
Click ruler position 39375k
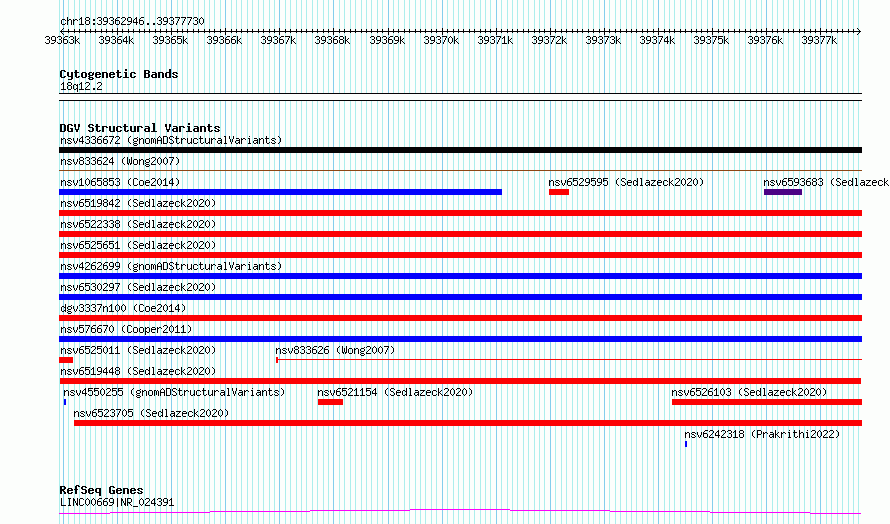tap(711, 40)
